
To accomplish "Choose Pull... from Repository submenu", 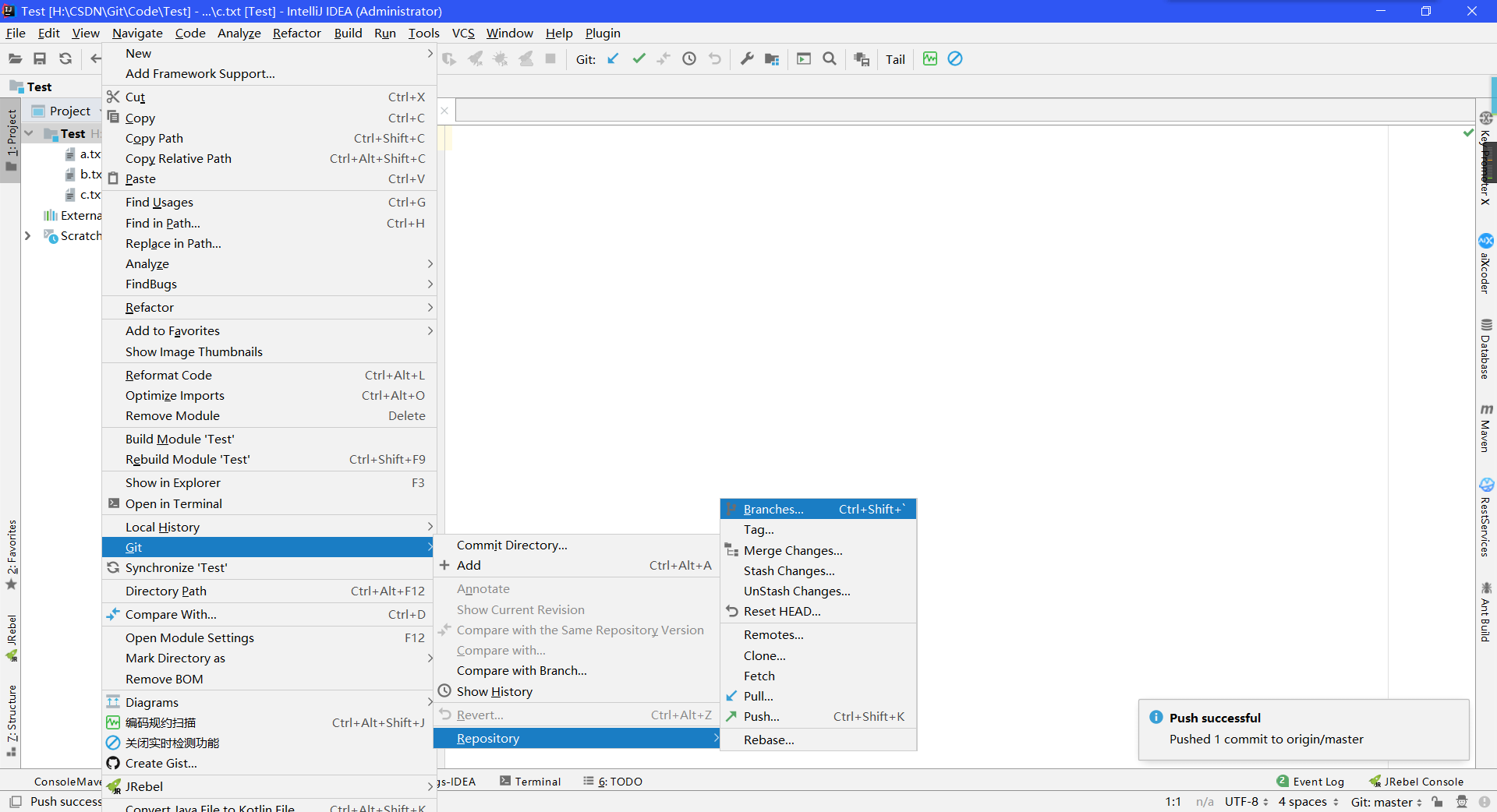I will [x=818, y=696].
